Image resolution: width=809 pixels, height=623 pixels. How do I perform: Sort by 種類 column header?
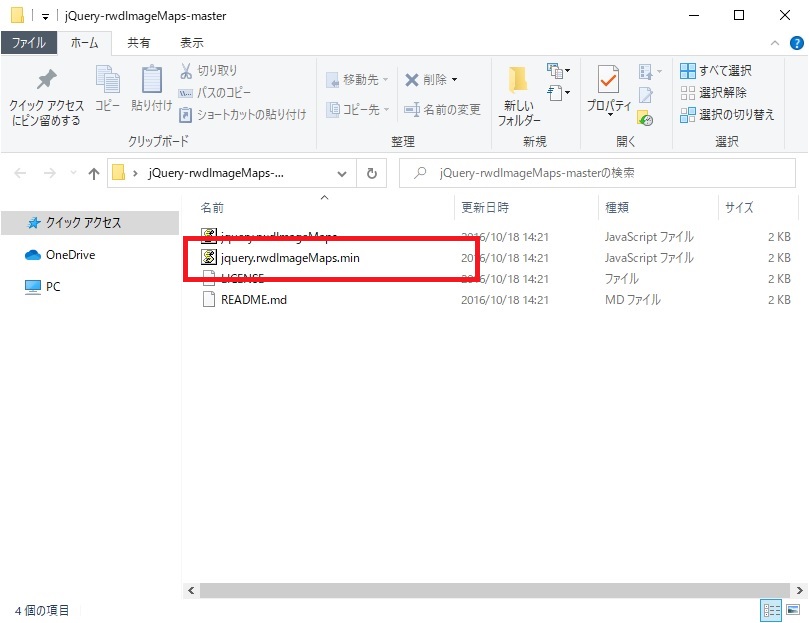(617, 207)
